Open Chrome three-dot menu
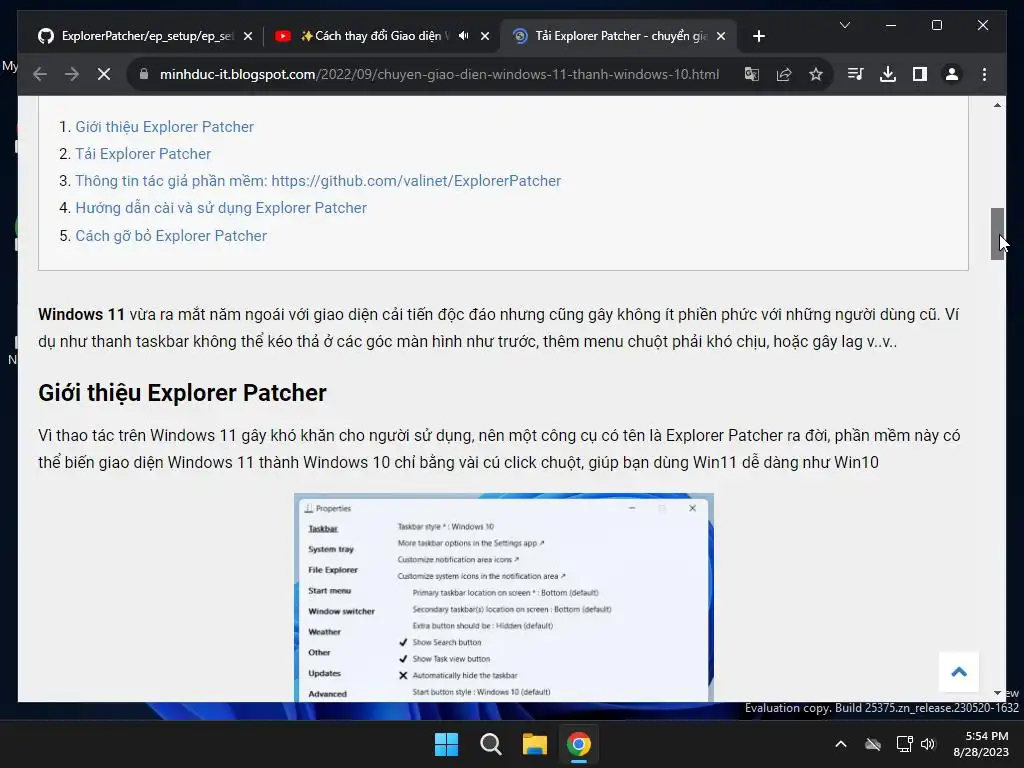The image size is (1024, 768). 984,74
